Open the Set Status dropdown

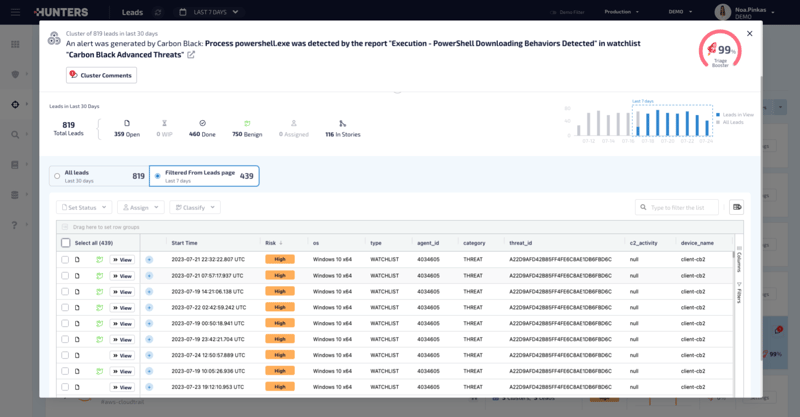tap(84, 207)
